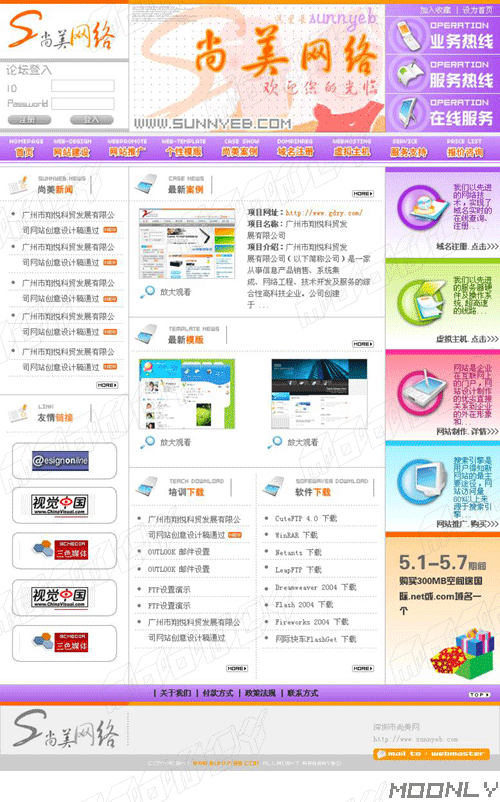Click the monitor icon beside 在线服务
Viewport: 500px width, 802px height.
tap(410, 112)
